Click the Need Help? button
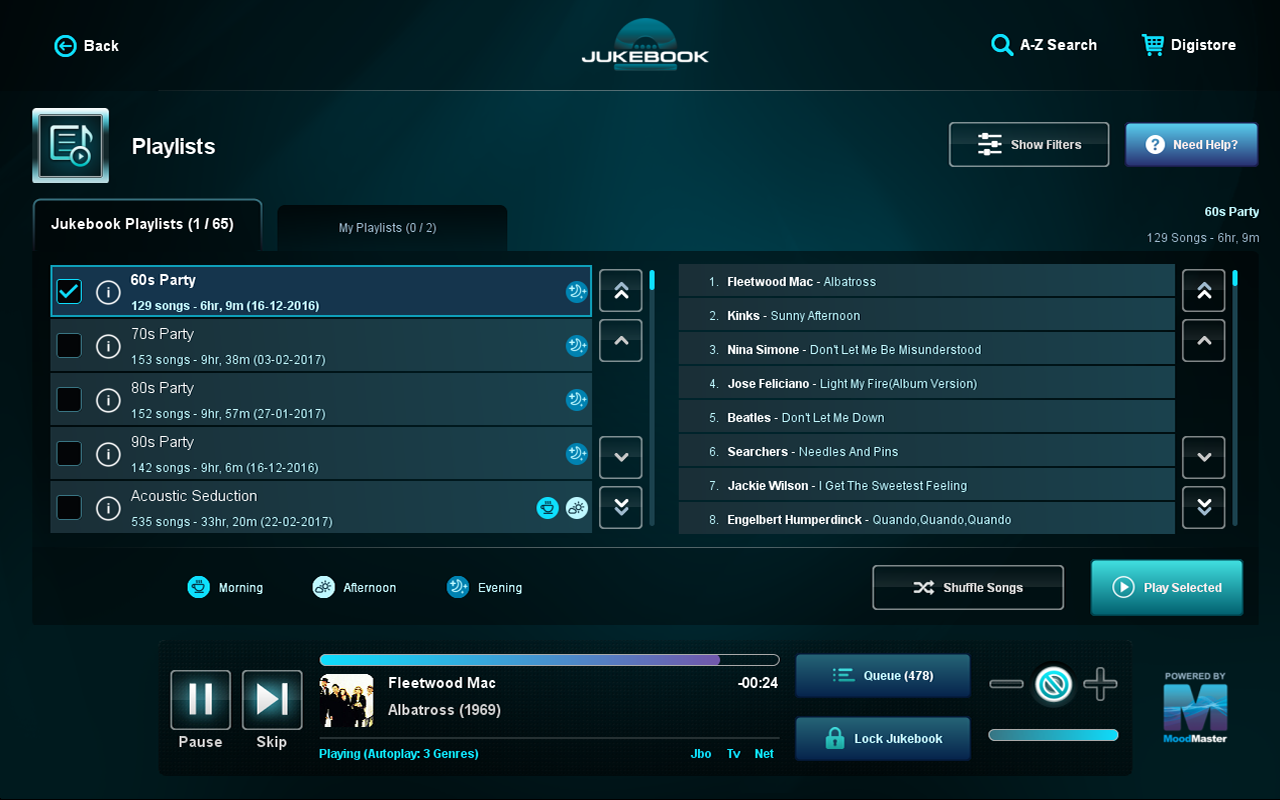Screen dimensions: 1280x800 pos(1191,145)
